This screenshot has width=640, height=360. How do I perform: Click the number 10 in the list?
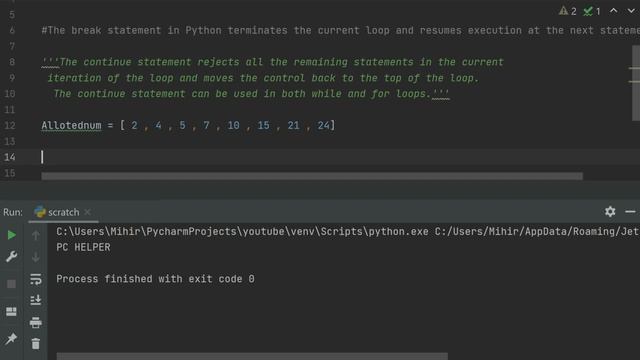click(233, 125)
